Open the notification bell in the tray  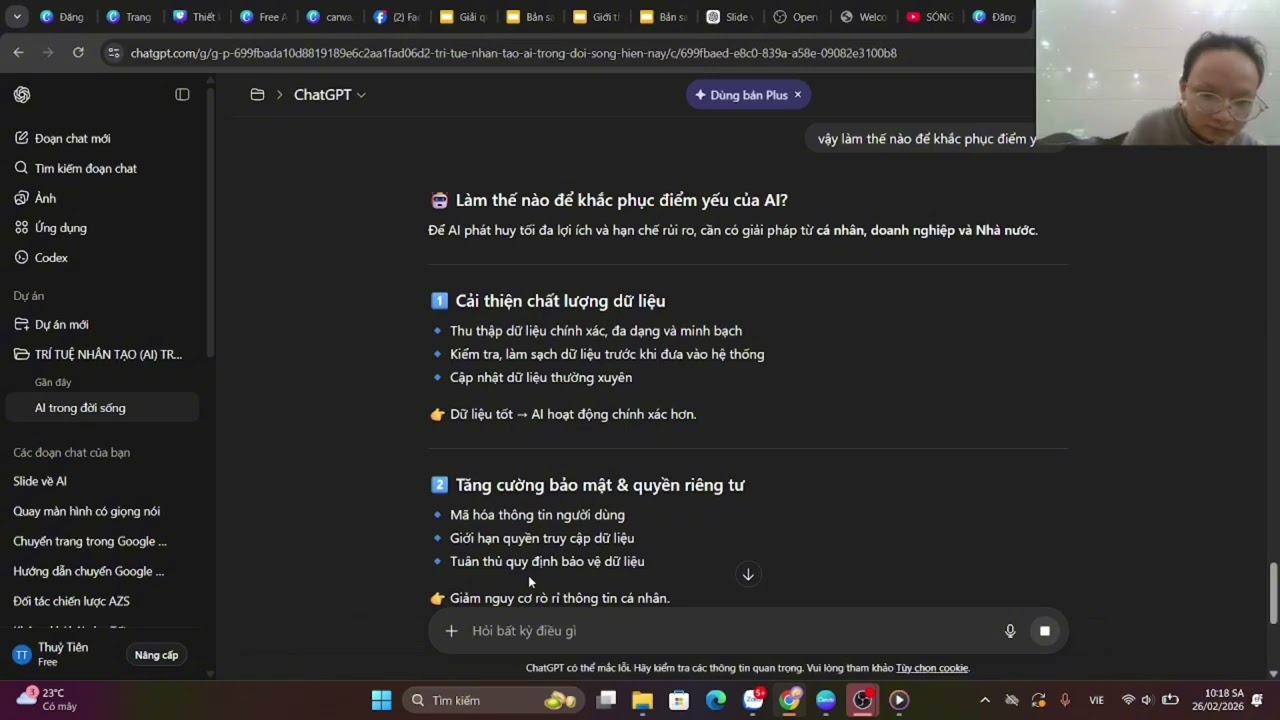pyautogui.click(x=1258, y=700)
